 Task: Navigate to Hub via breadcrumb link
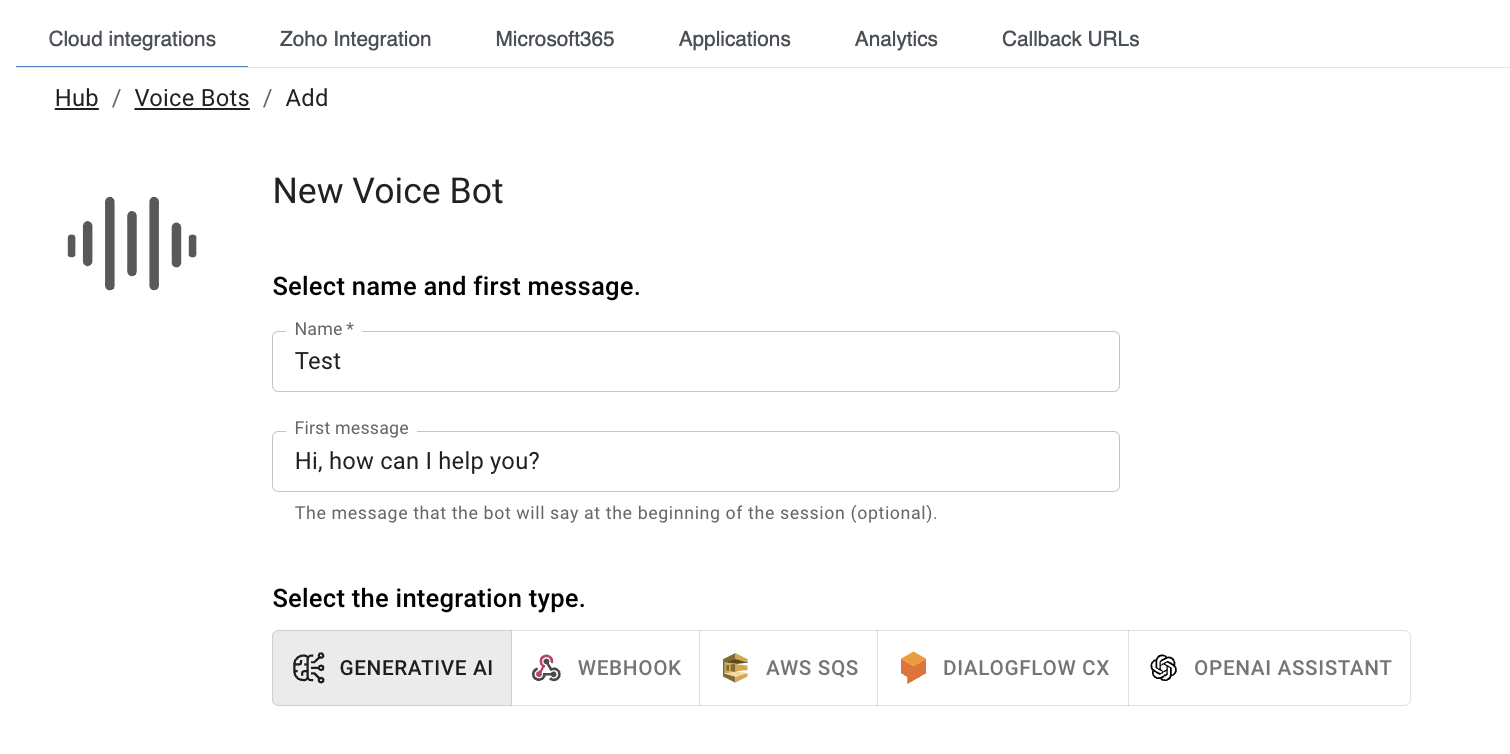click(76, 97)
